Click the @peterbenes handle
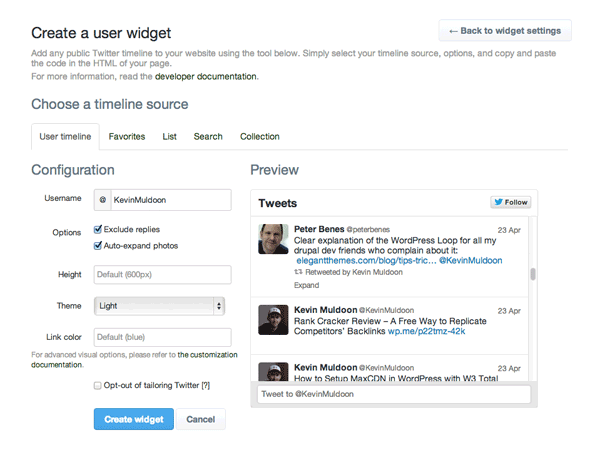 (368, 230)
